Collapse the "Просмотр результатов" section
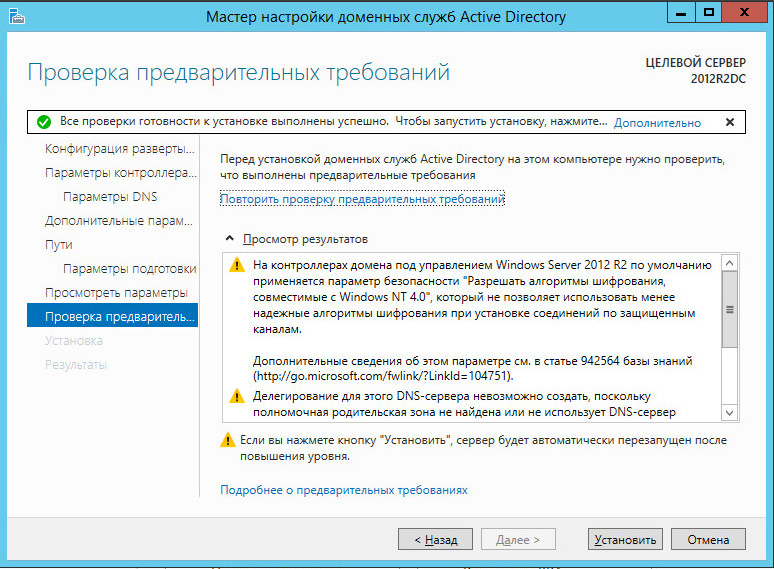Image resolution: width=774 pixels, height=569 pixels. click(x=231, y=240)
